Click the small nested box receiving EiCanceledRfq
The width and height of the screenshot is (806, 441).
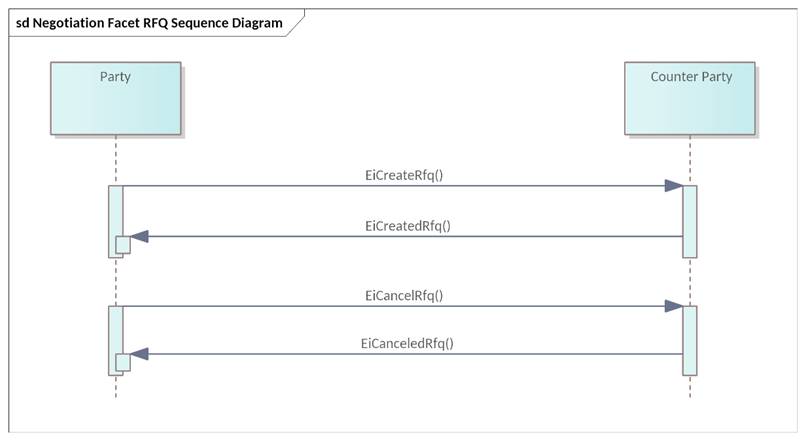pyautogui.click(x=123, y=362)
